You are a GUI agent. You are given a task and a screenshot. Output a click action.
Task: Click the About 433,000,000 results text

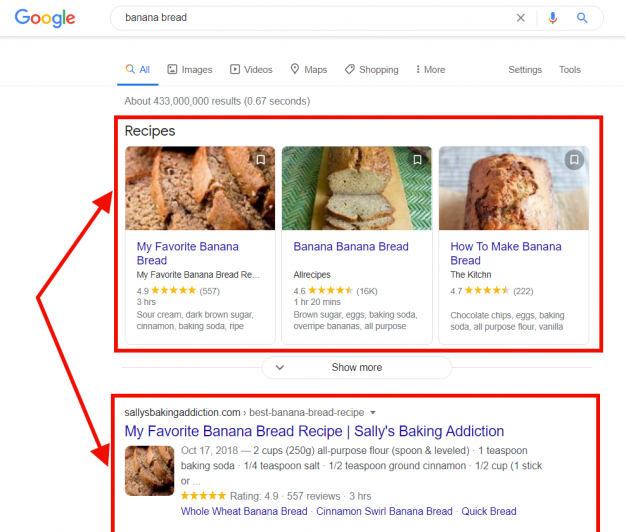217,101
